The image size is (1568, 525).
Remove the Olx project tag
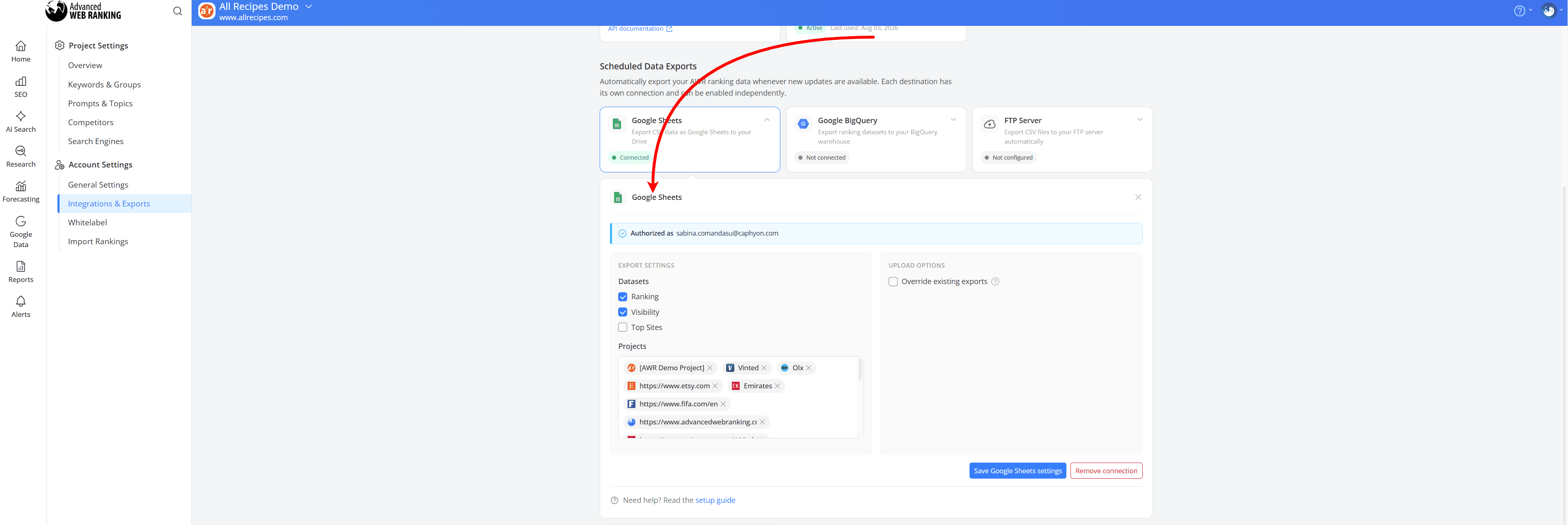pos(809,368)
